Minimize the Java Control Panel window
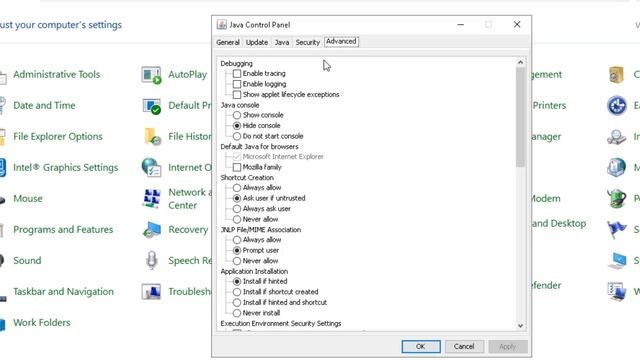The width and height of the screenshot is (640, 360). (x=461, y=24)
